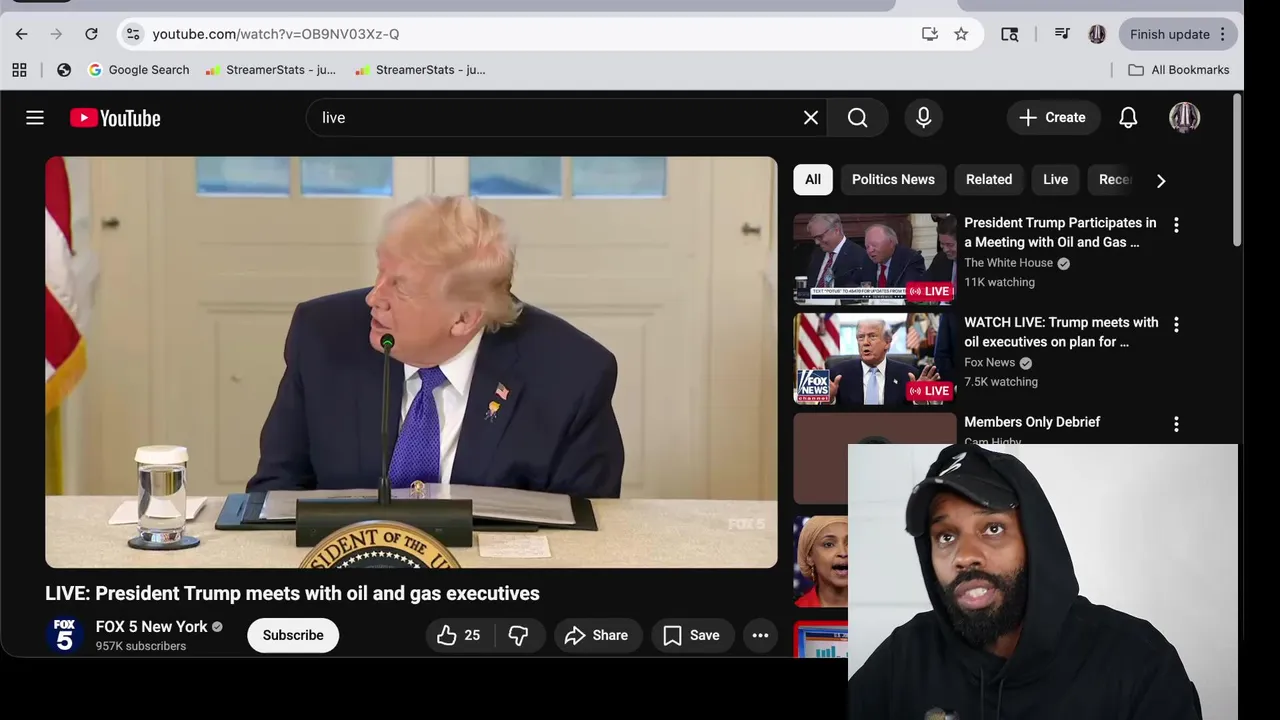The width and height of the screenshot is (1280, 720).
Task: Click the page vertical scrollbar
Action: (x=1237, y=172)
